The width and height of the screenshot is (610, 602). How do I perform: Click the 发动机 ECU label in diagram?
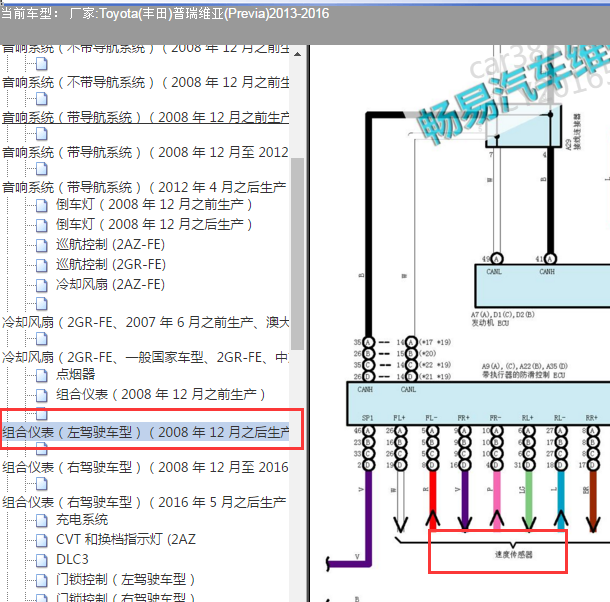[x=490, y=323]
